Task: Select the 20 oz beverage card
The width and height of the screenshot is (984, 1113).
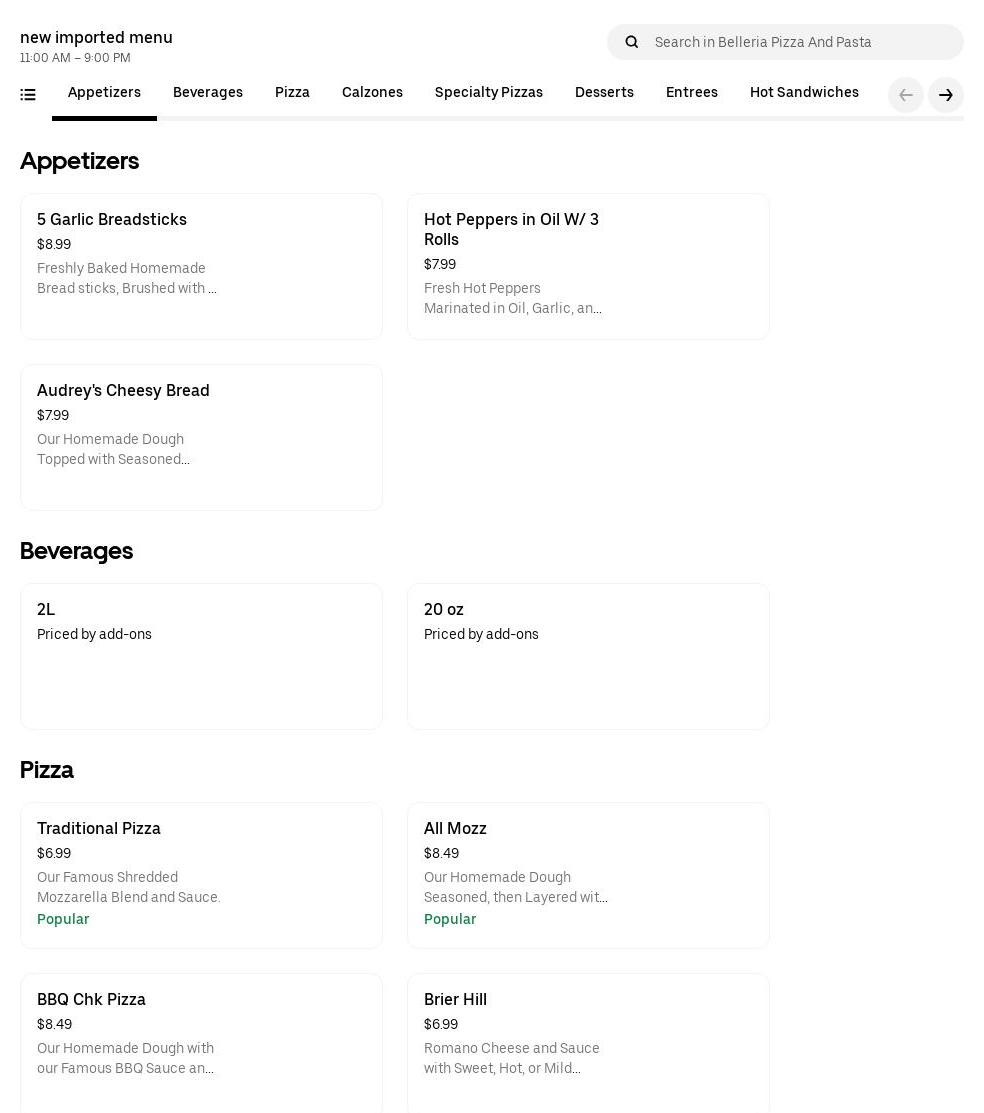Action: pyautogui.click(x=588, y=656)
